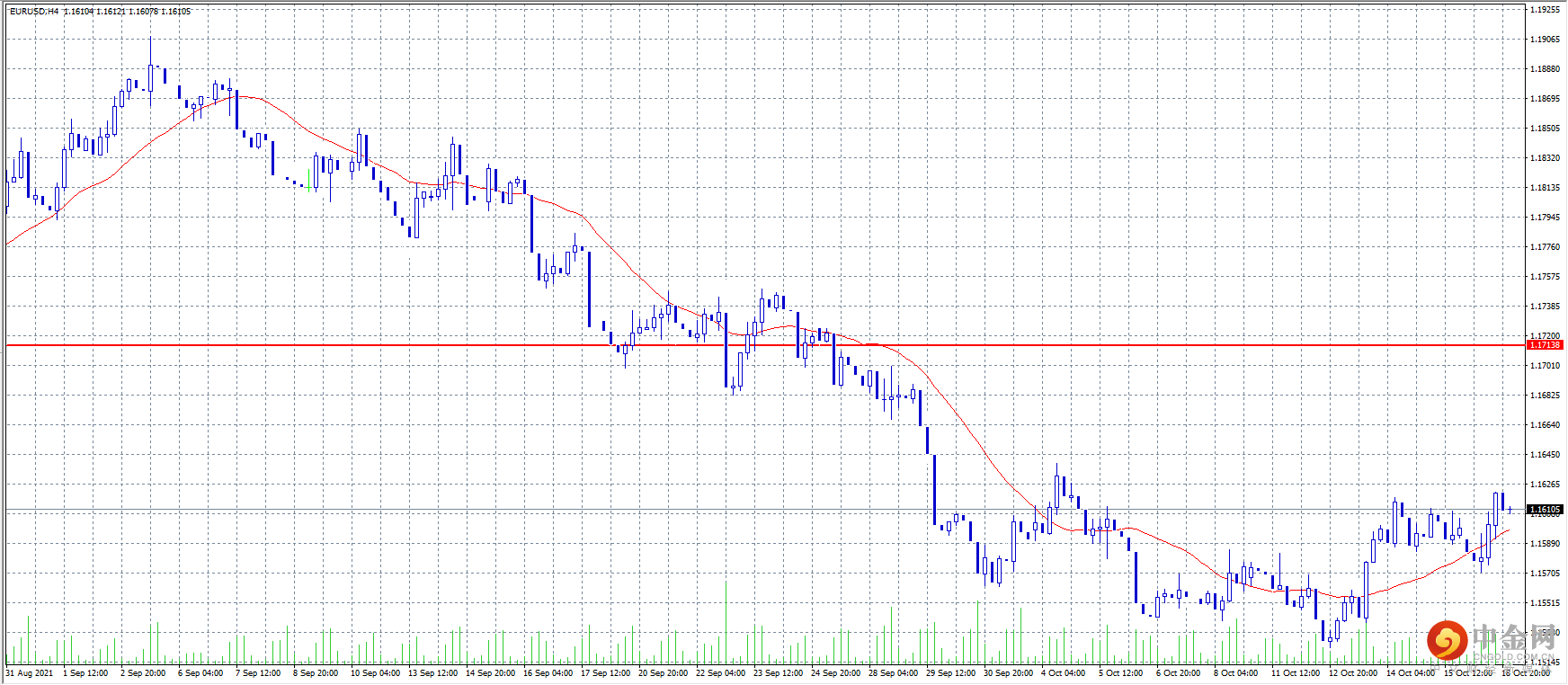The height and width of the screenshot is (685, 1568).
Task: Click the 1.17385 price axis label
Action: coord(1546,307)
